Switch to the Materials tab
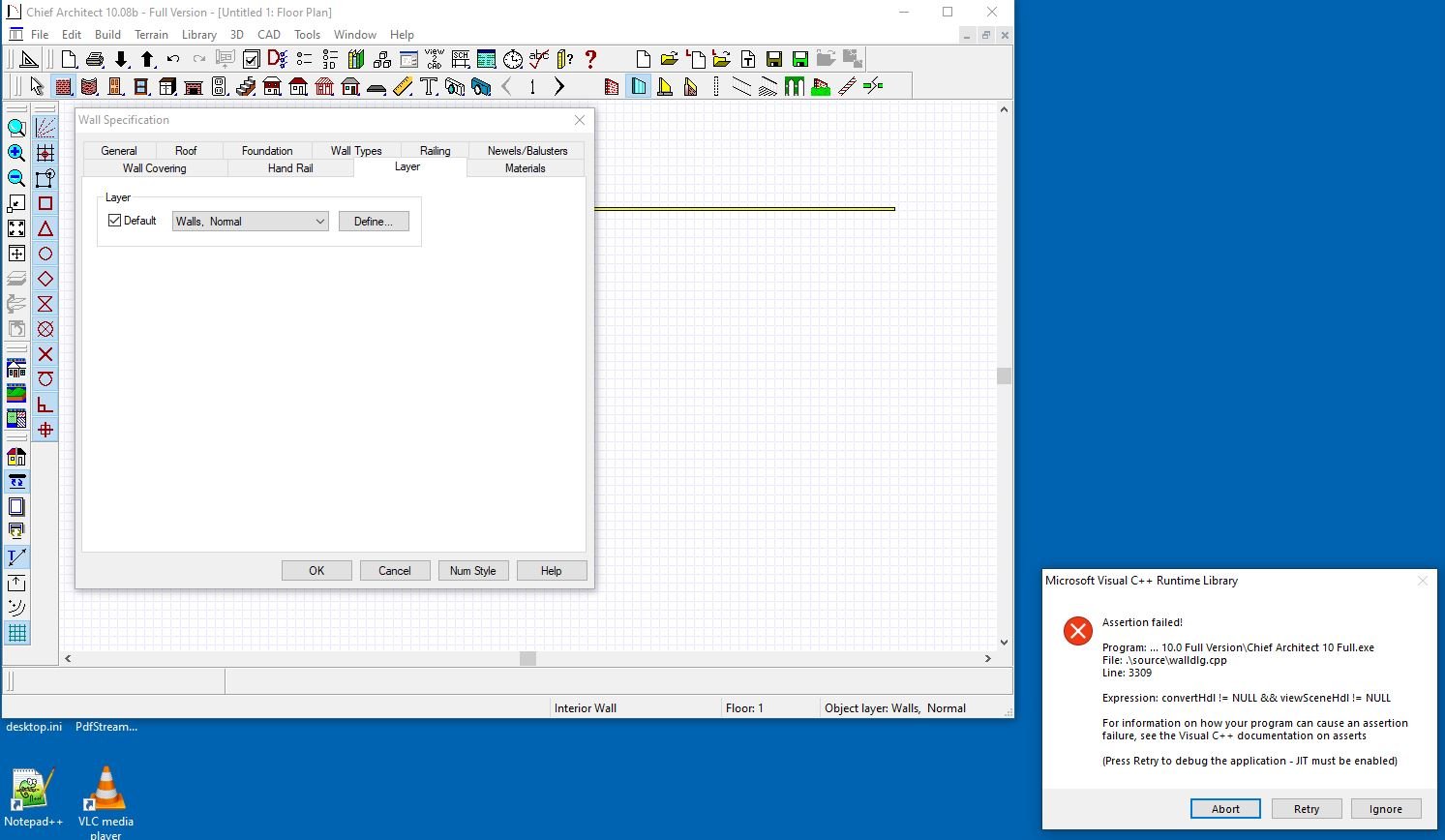The width and height of the screenshot is (1445, 840). click(x=525, y=168)
